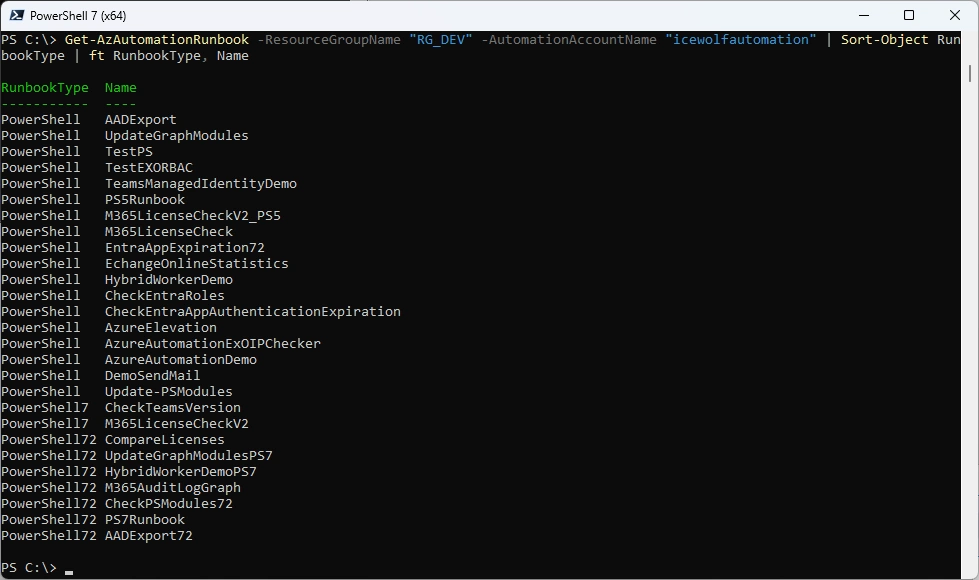
Task: Maximize the PowerShell 7 window
Action: pyautogui.click(x=909, y=16)
